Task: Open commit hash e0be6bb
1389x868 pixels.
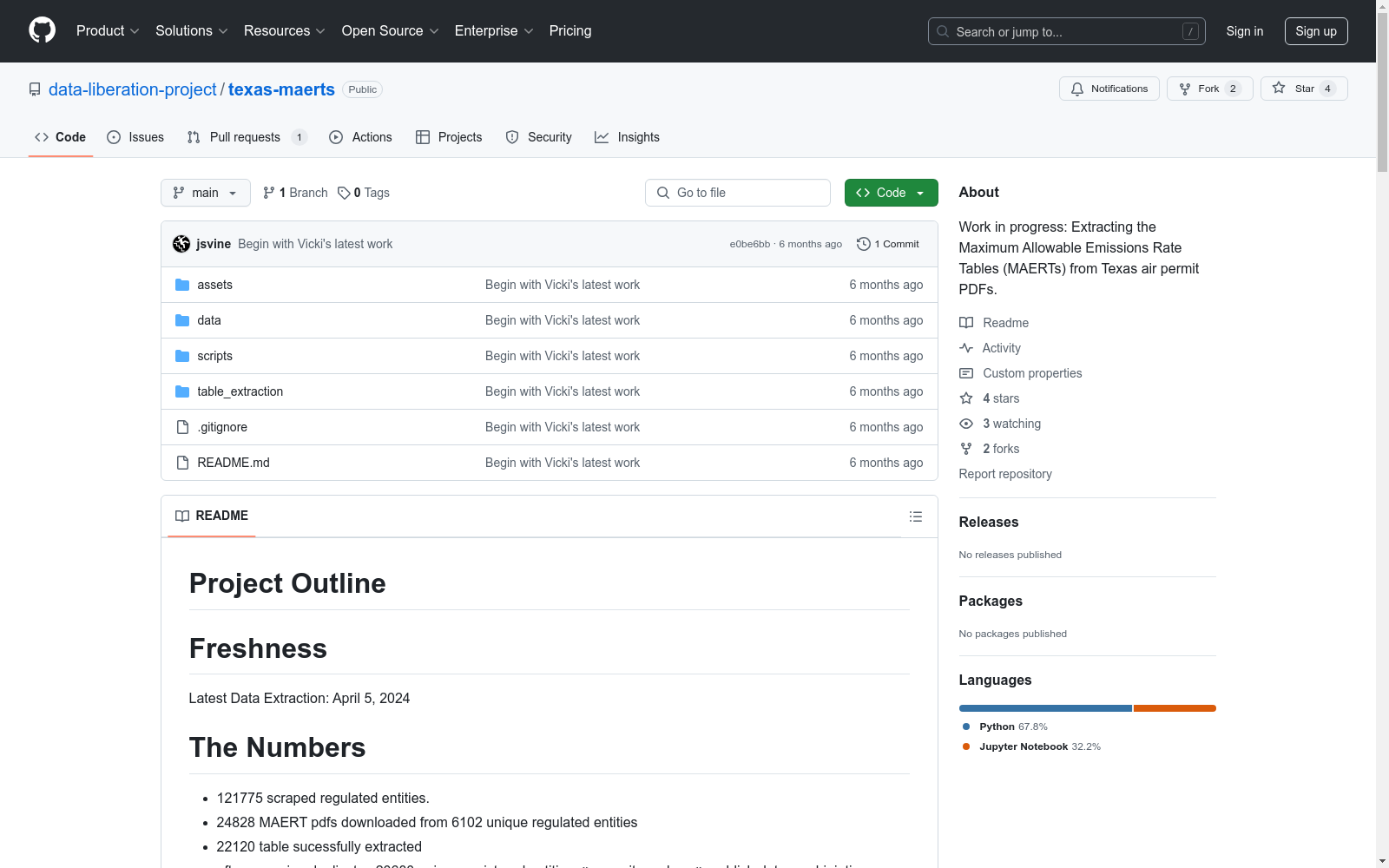Action: tap(750, 244)
